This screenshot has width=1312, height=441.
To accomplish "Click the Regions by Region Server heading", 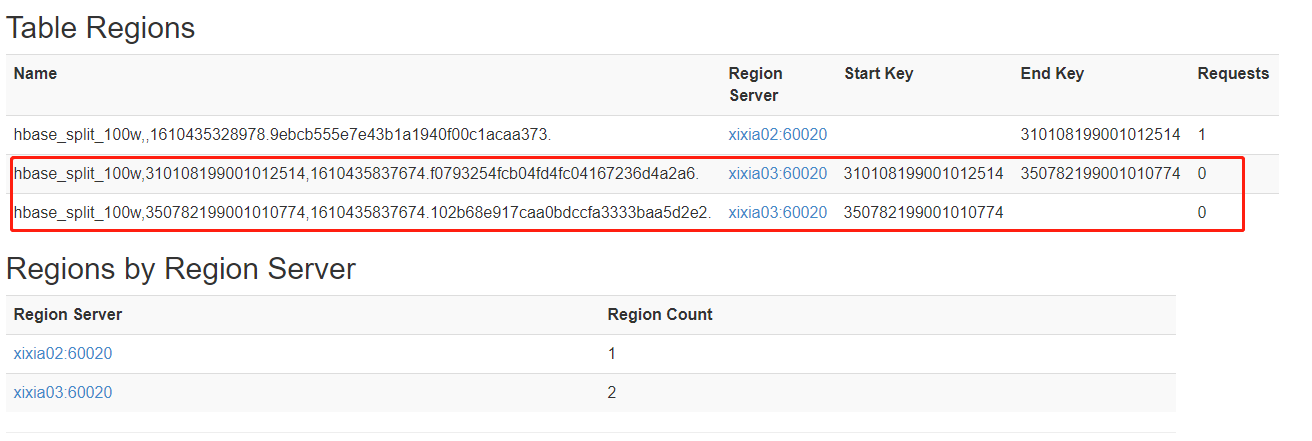I will point(180,268).
